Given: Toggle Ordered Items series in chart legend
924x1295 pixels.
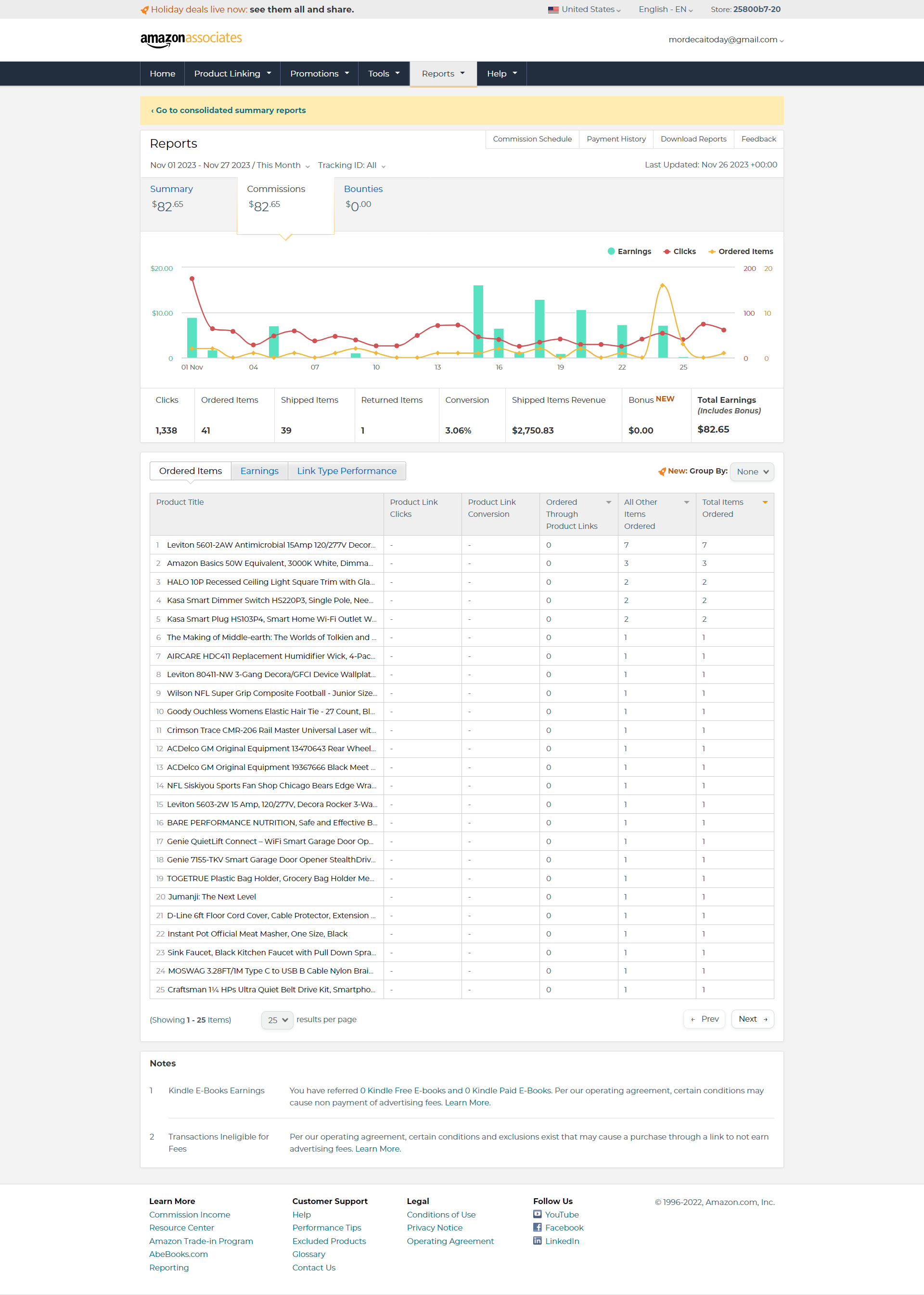Looking at the screenshot, I should pos(740,252).
